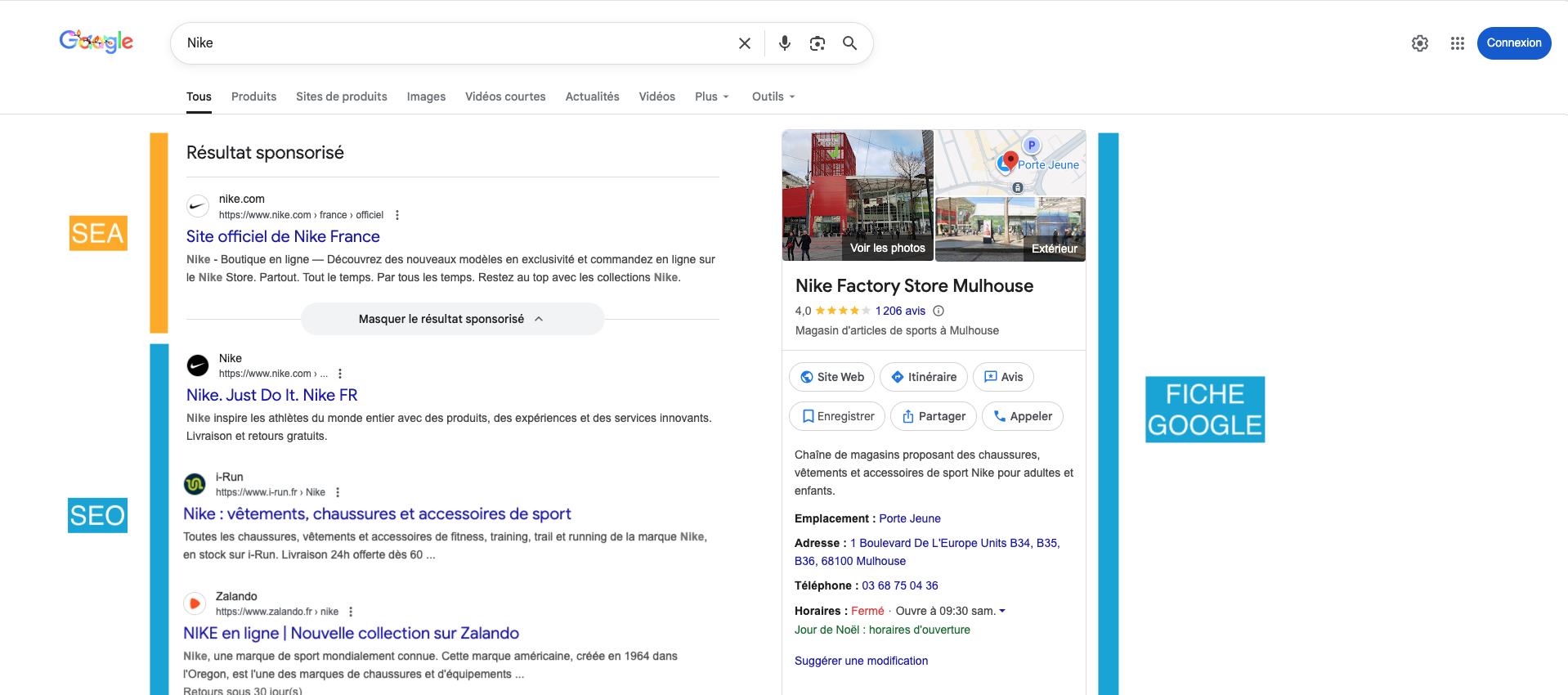Screen dimensions: 1568x695
Task: Click the red map pin on the map
Action: click(x=1010, y=160)
